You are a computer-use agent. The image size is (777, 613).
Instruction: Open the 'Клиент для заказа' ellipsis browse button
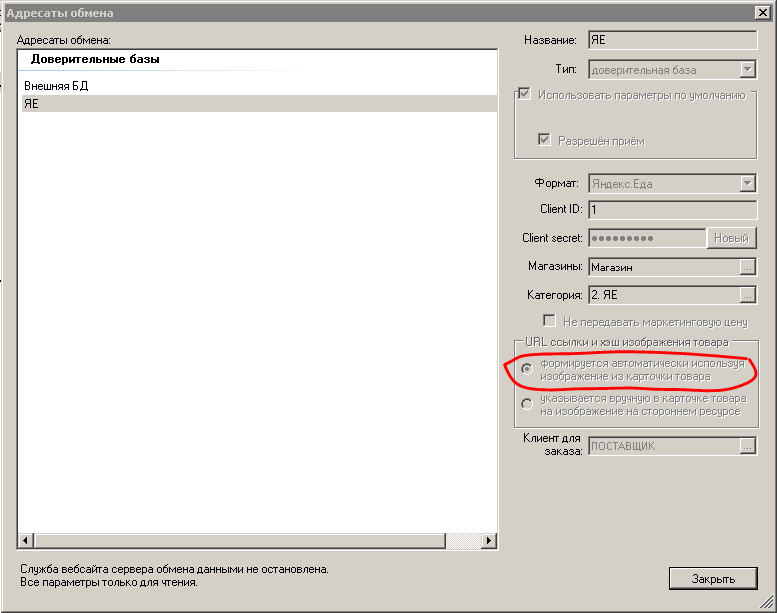coord(747,446)
